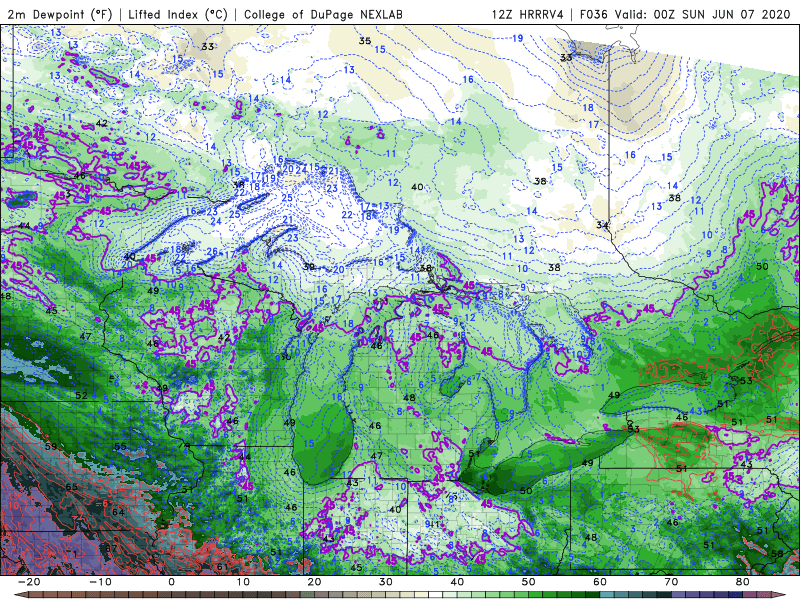This screenshot has width=800, height=600.
Task: Click the '2m Dewpoint (°F)' title label
Action: click(60, 14)
